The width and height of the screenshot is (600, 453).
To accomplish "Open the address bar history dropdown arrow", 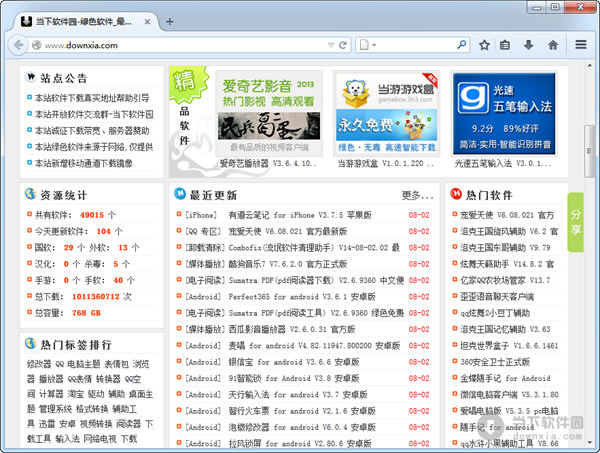I will (x=331, y=45).
